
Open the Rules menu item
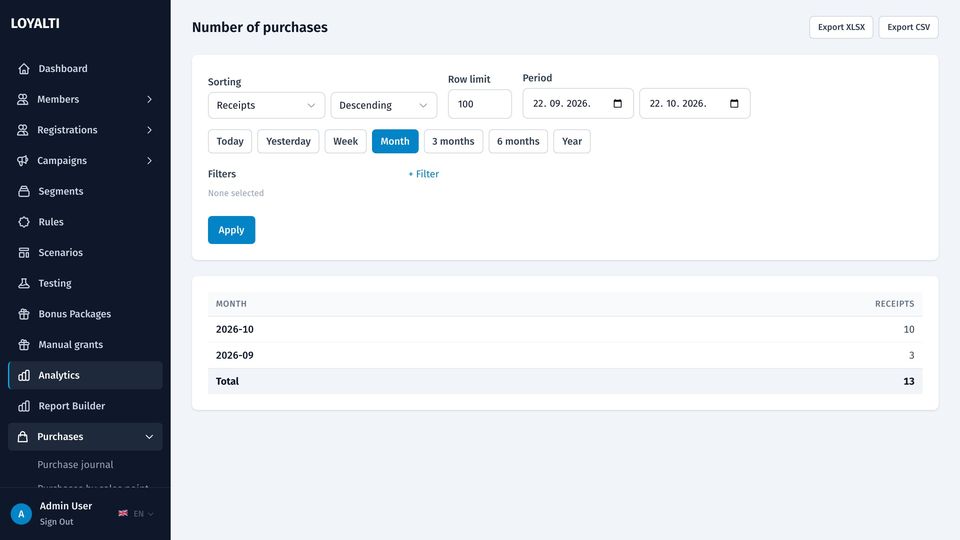point(85,222)
